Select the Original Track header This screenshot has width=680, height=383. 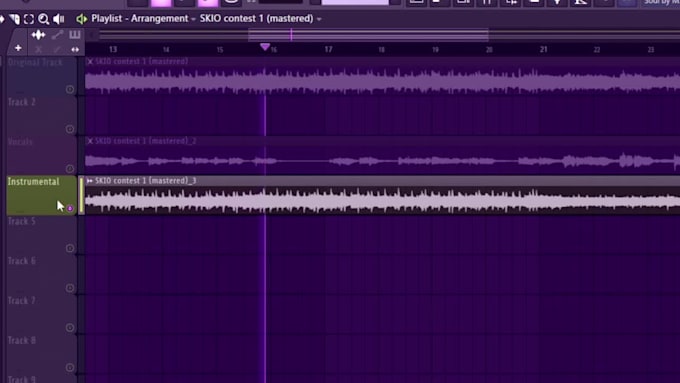[41, 77]
